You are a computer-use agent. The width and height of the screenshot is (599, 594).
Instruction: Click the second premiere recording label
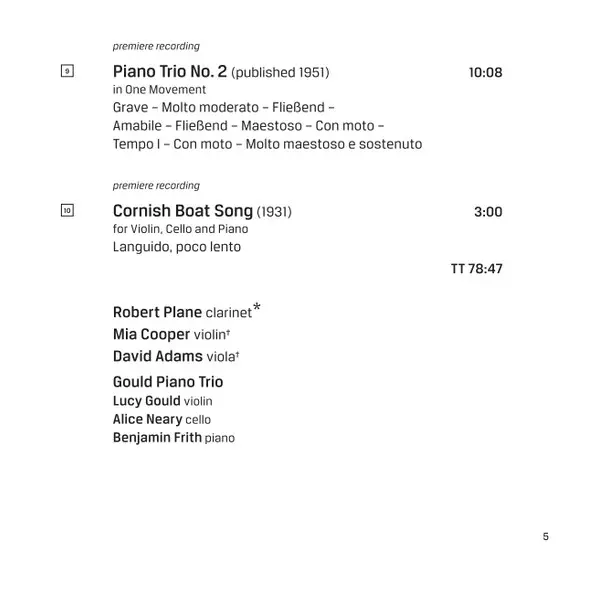(156, 186)
